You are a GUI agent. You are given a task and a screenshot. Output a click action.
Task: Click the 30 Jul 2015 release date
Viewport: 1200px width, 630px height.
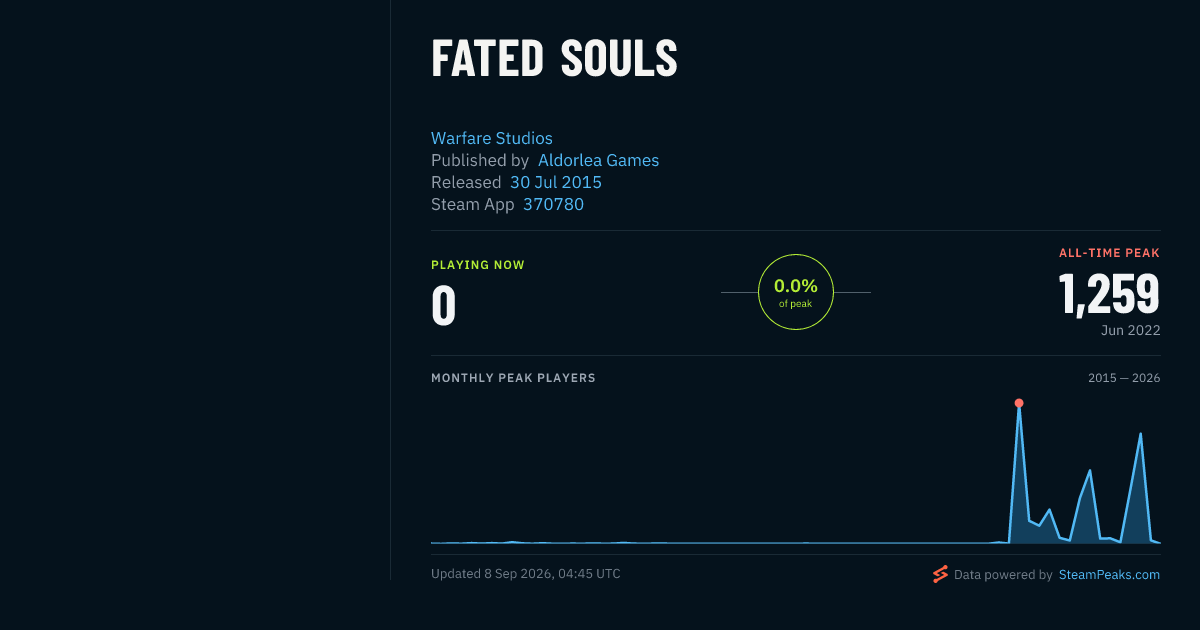pyautogui.click(x=556, y=182)
